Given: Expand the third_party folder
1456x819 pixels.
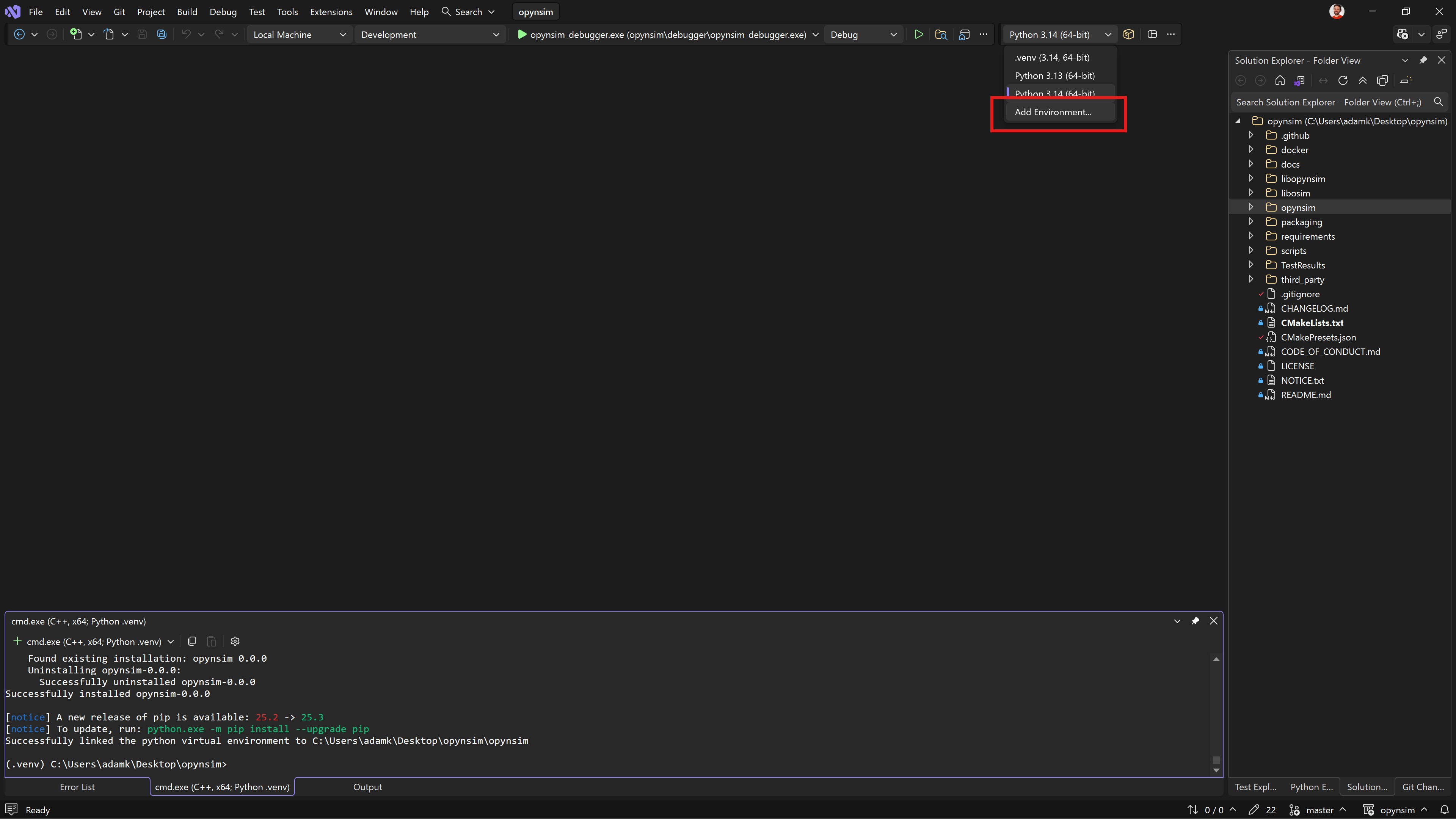Looking at the screenshot, I should (x=1251, y=279).
